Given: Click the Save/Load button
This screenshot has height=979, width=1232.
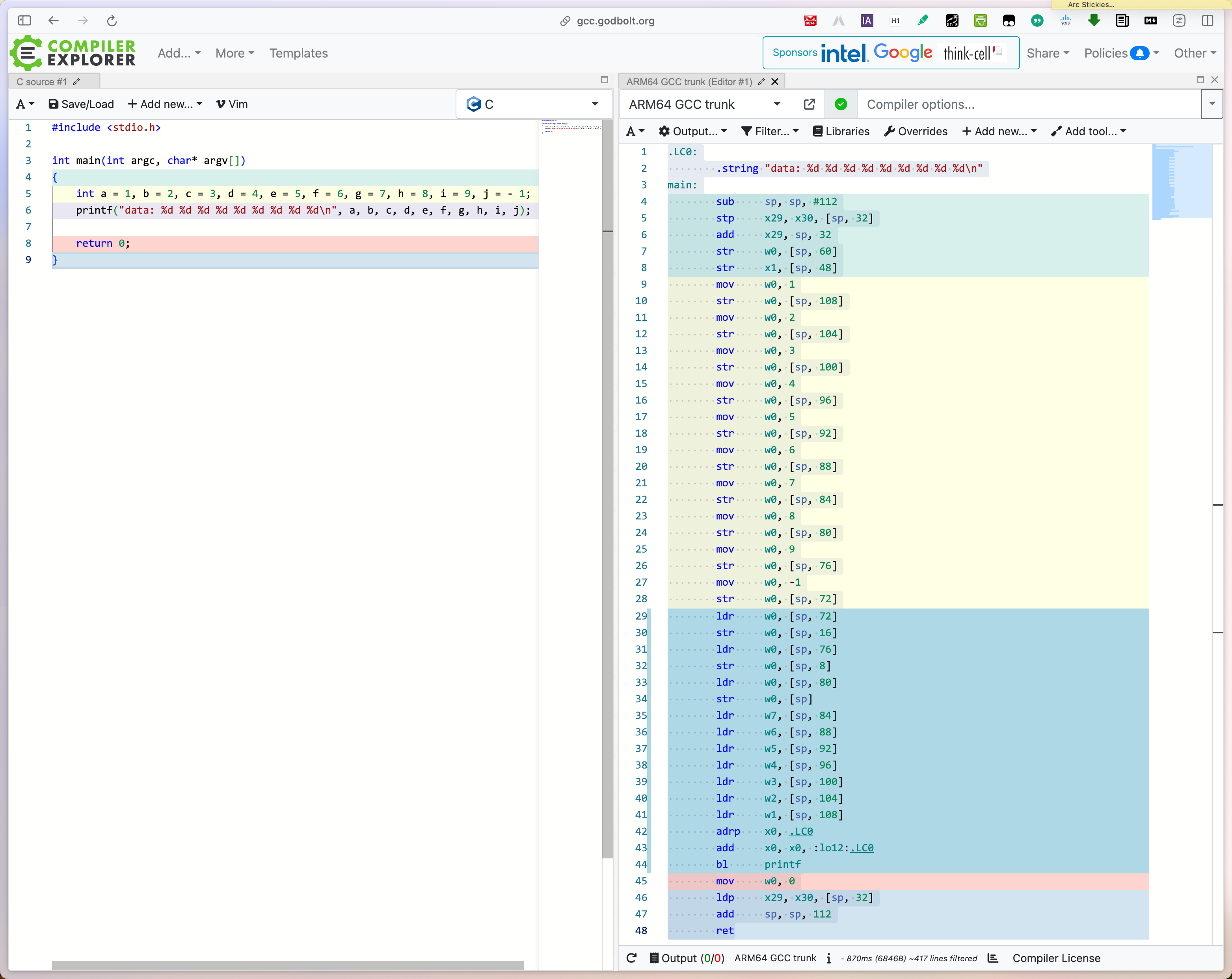Looking at the screenshot, I should [x=81, y=104].
